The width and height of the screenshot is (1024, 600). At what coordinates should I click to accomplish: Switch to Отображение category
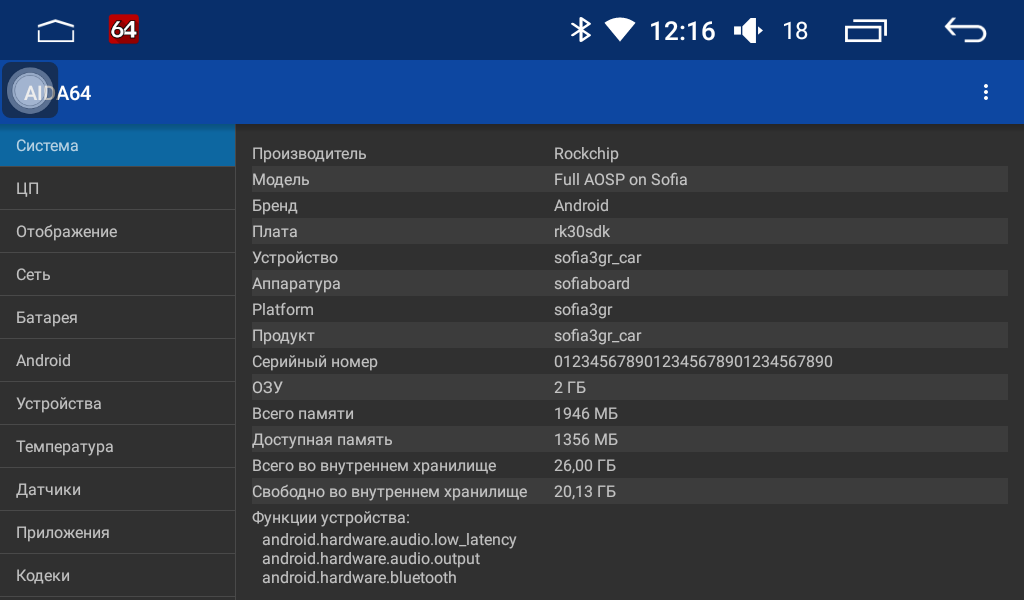pos(117,232)
